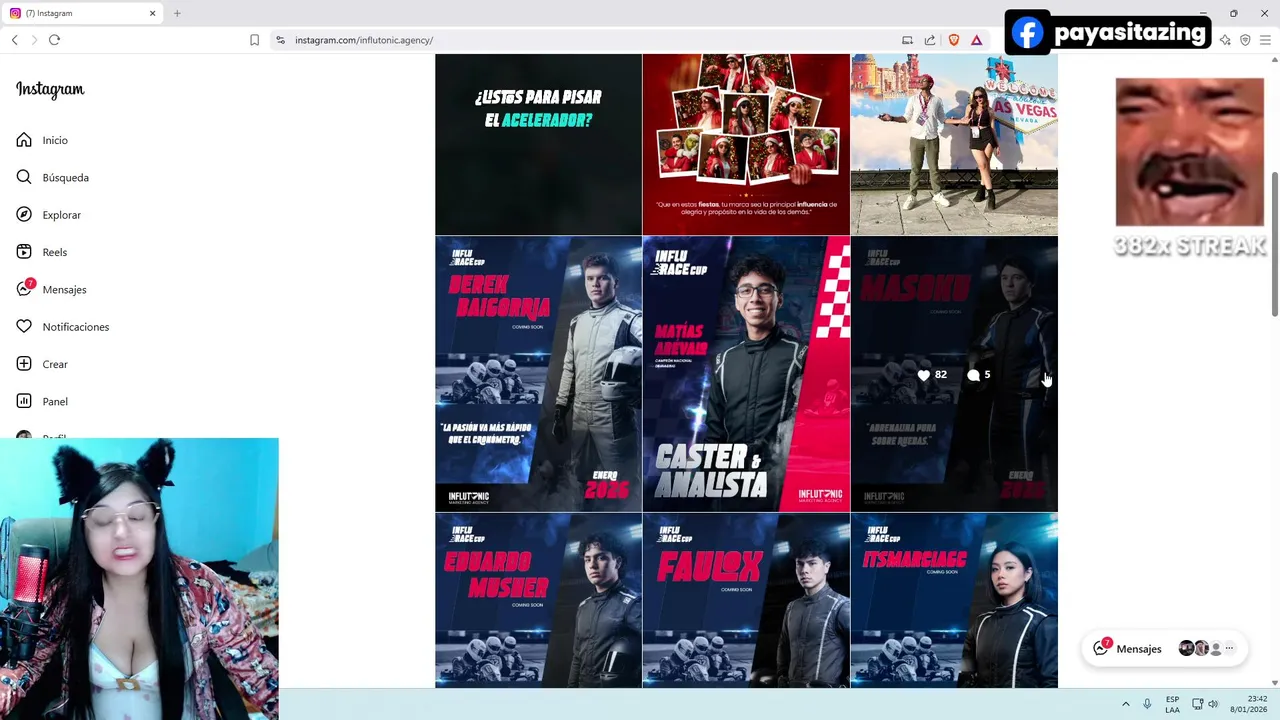
Task: Open Búsqueda from the sidebar
Action: click(x=65, y=178)
